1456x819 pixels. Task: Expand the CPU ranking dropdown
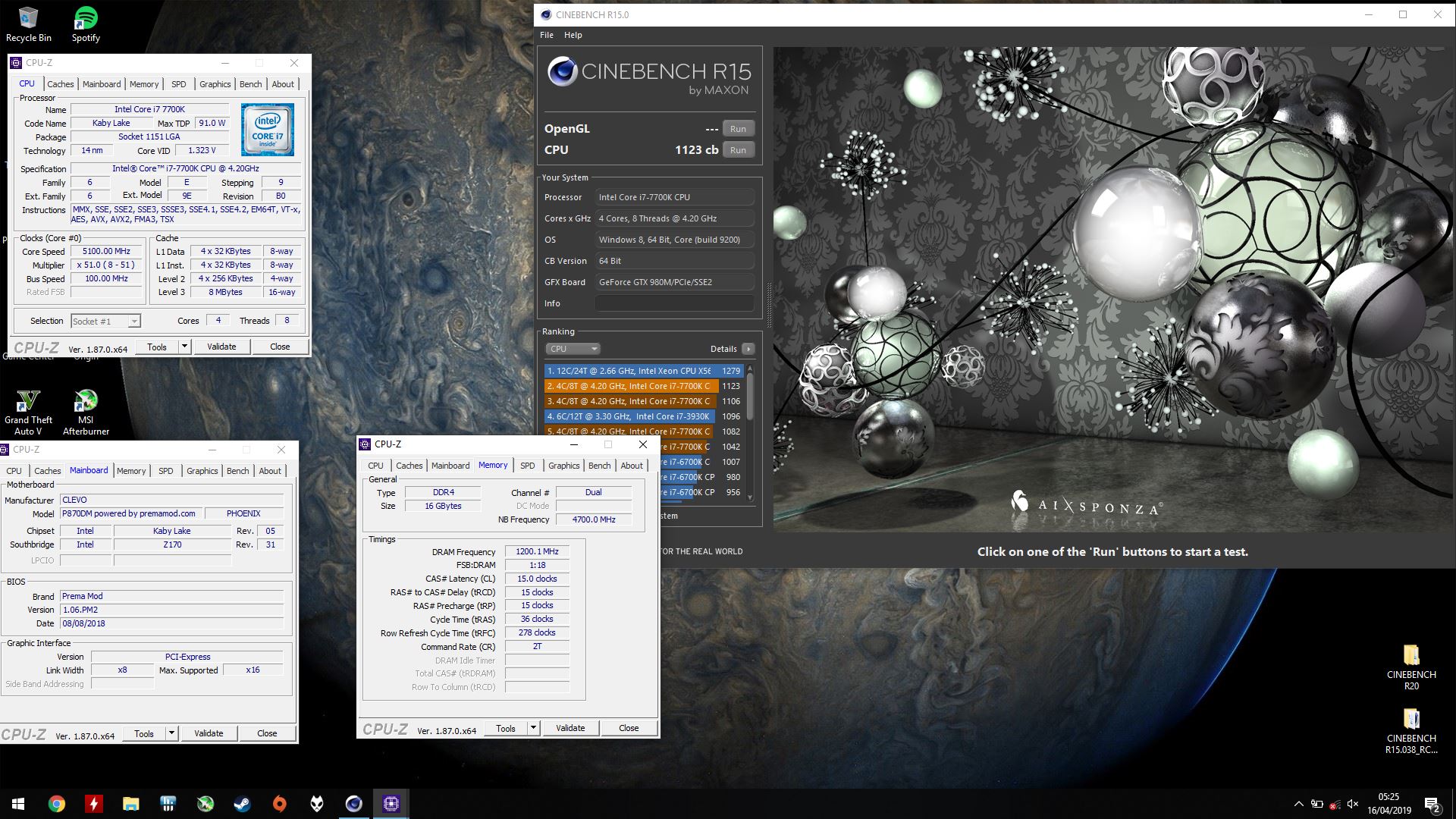pyautogui.click(x=573, y=349)
